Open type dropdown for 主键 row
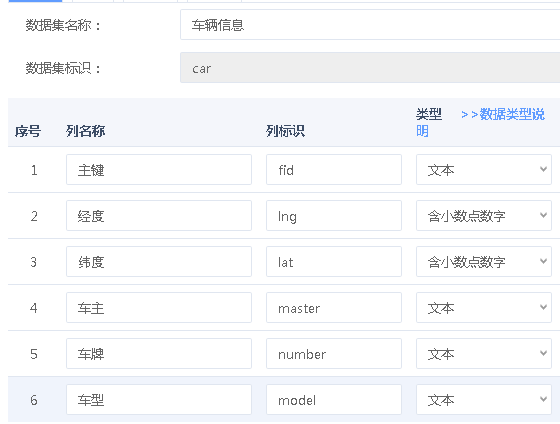The height and width of the screenshot is (424, 560). click(x=484, y=170)
